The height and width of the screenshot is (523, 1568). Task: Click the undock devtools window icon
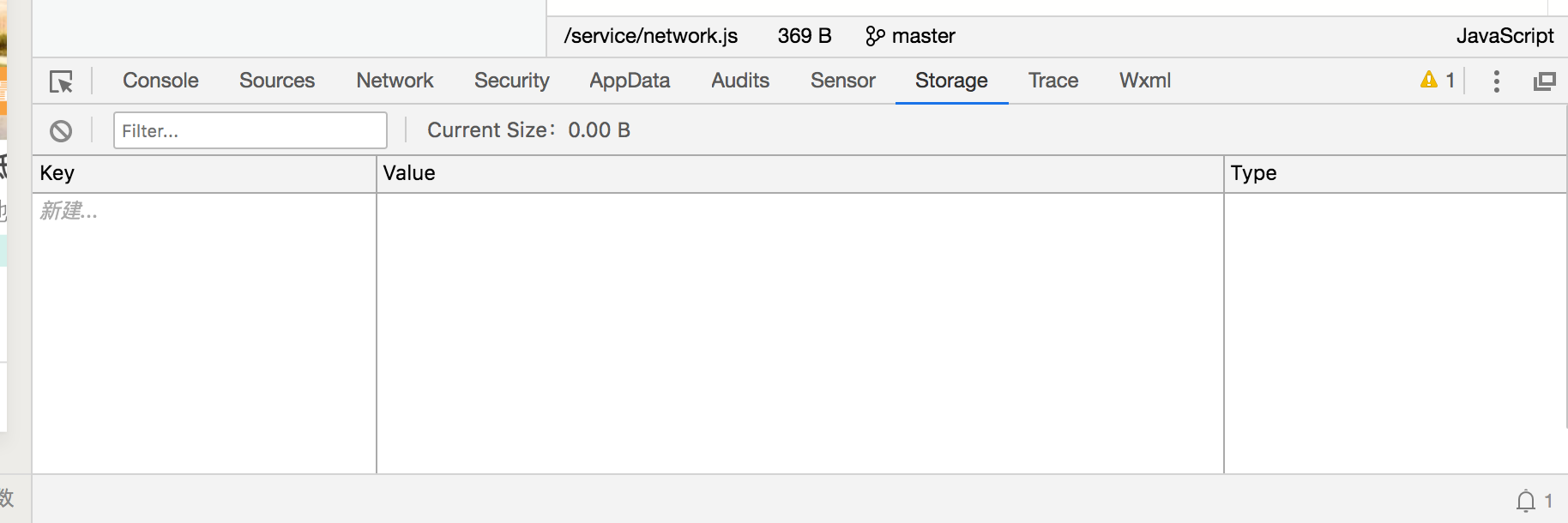[1544, 81]
